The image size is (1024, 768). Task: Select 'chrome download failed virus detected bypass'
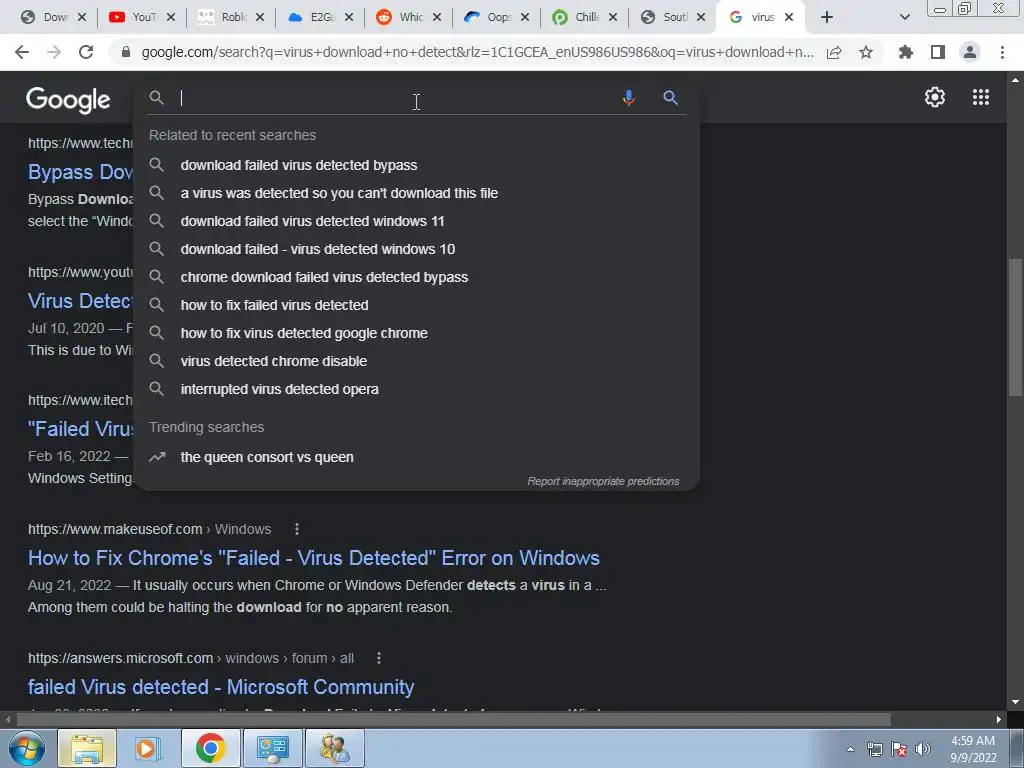click(416, 278)
